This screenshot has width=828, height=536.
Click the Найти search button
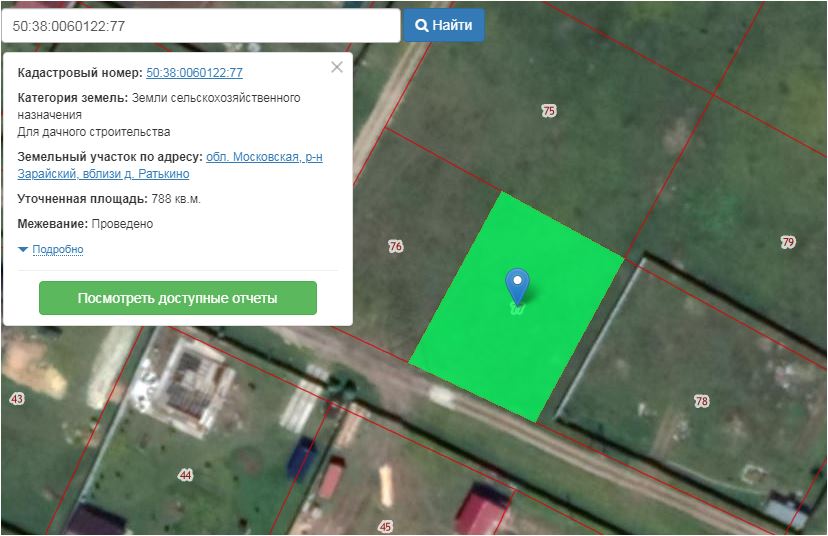click(444, 25)
